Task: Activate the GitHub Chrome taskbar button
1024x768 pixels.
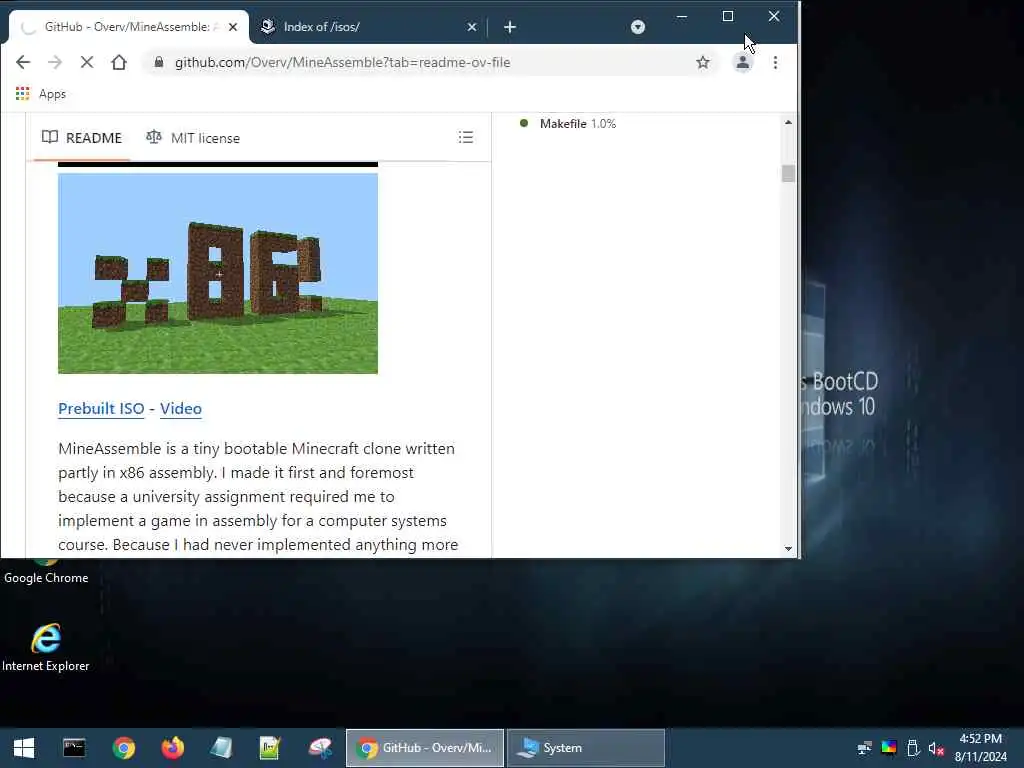Action: click(x=424, y=748)
